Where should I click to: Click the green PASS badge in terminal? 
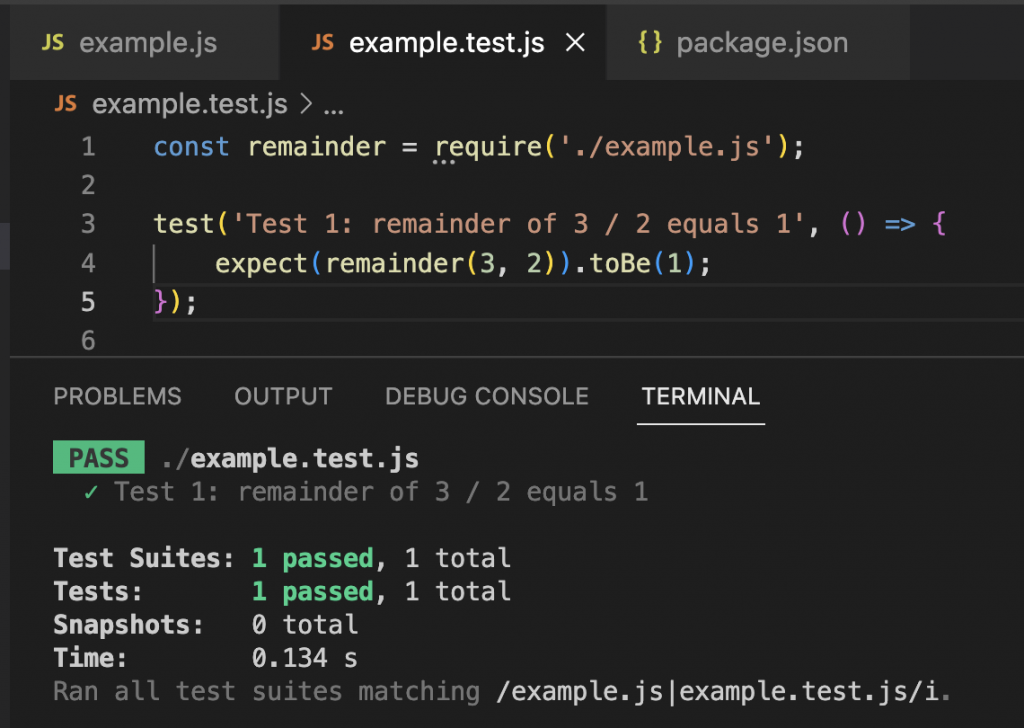click(x=98, y=459)
